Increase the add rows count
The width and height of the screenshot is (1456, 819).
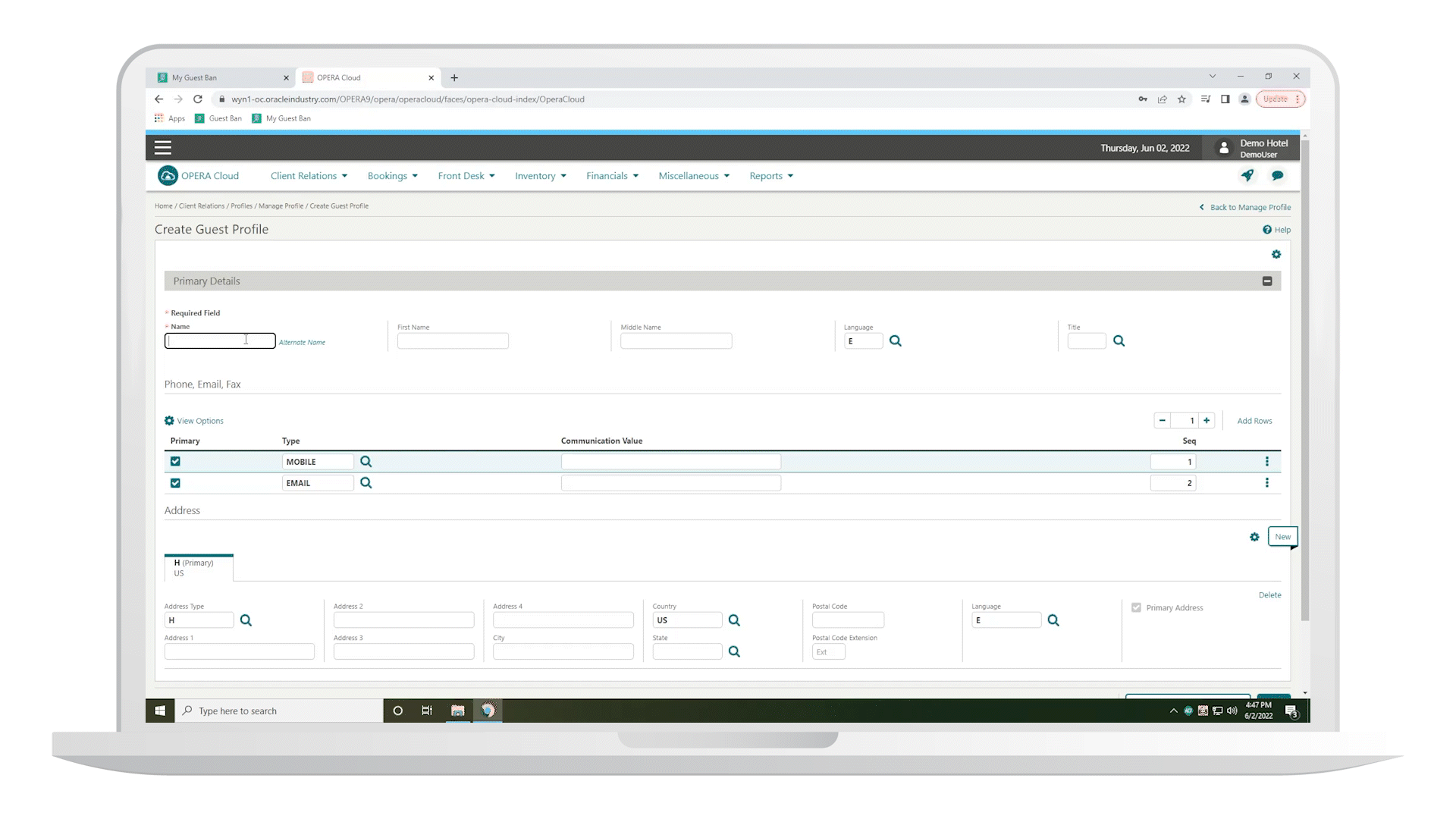(x=1207, y=421)
